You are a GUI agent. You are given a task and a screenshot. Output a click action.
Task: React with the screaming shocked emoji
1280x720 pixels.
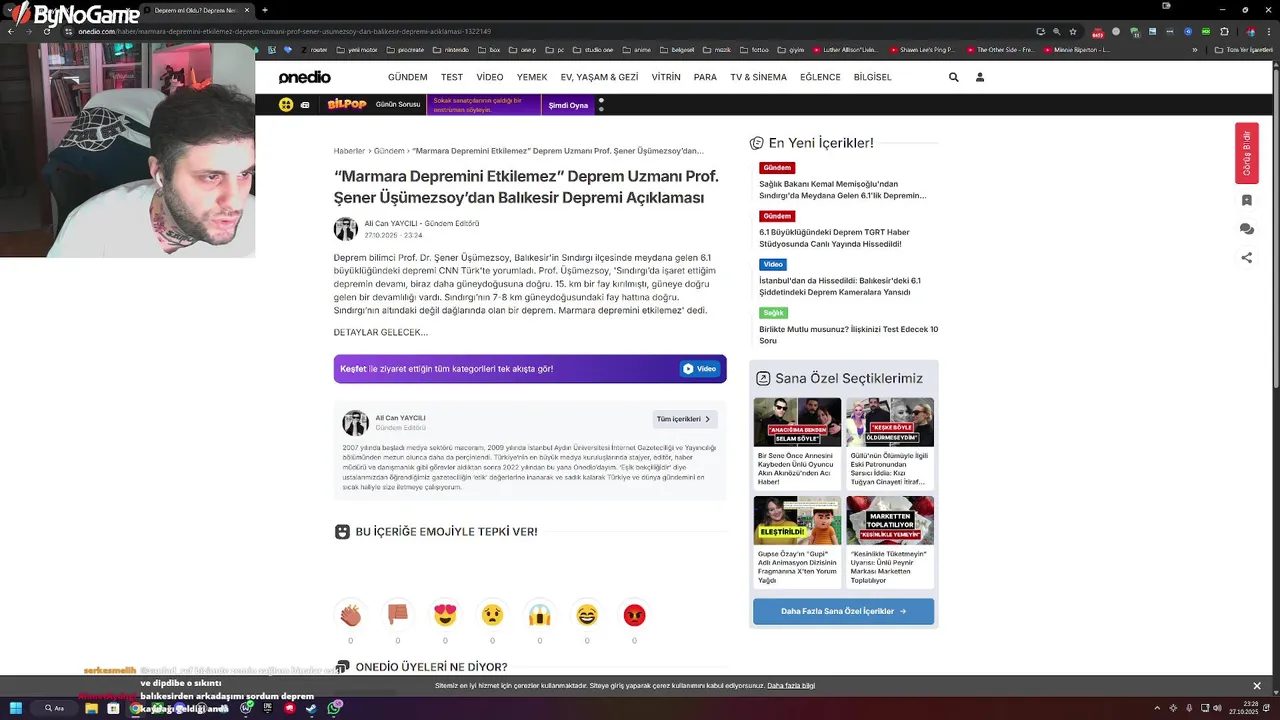(539, 614)
